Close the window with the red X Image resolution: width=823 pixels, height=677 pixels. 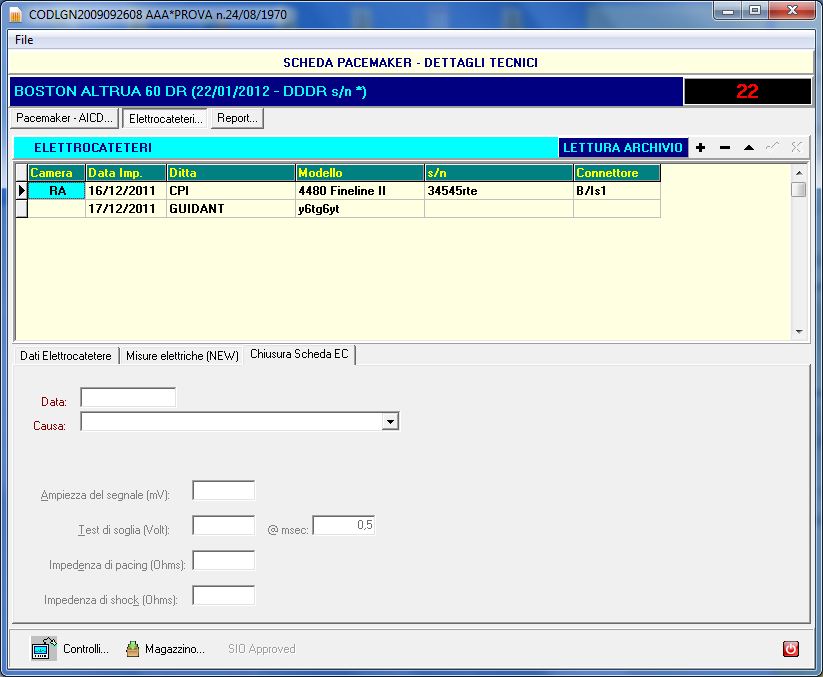point(792,10)
